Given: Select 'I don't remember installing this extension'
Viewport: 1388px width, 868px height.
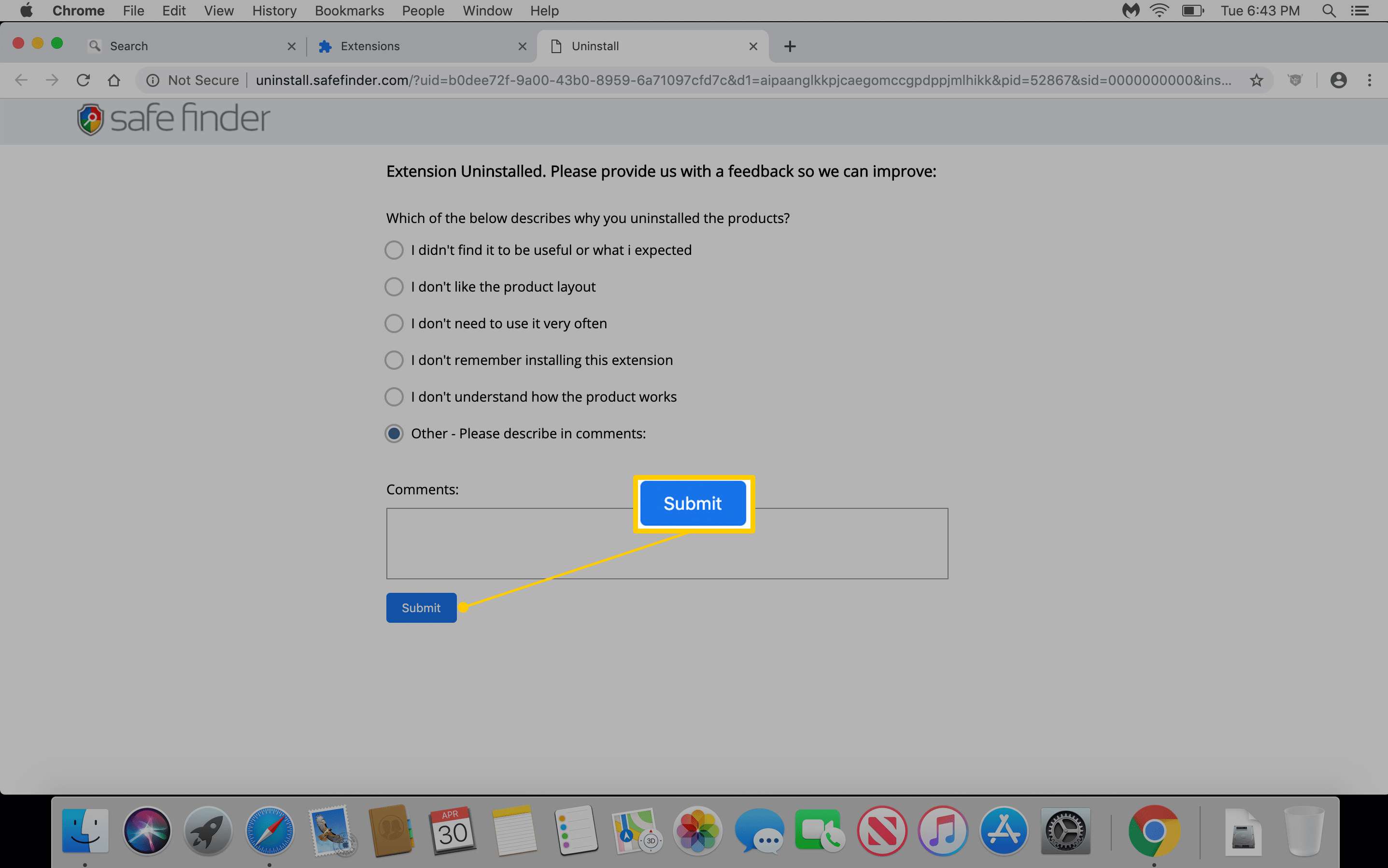Looking at the screenshot, I should point(393,359).
